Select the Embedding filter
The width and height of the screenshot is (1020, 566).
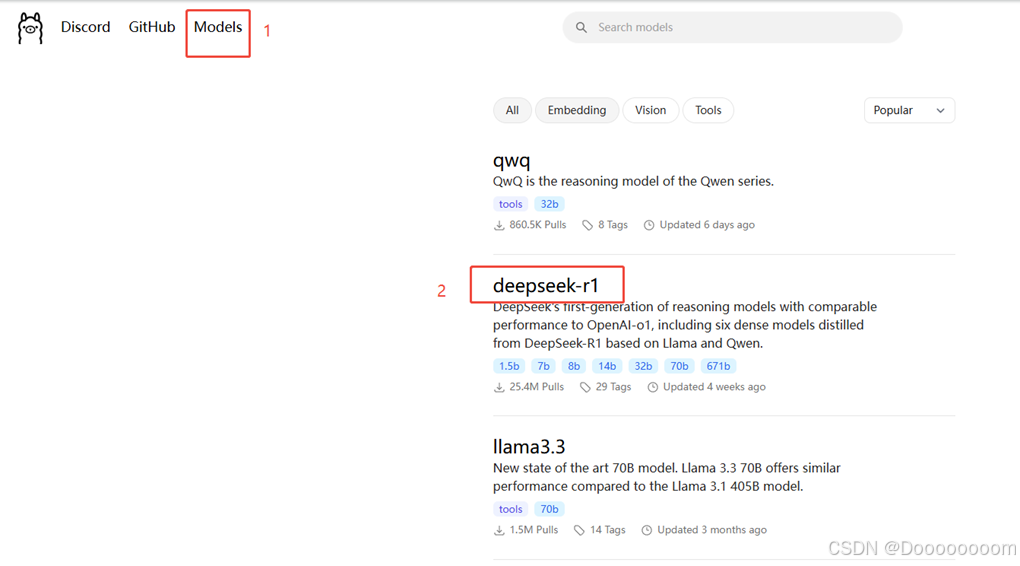(x=577, y=110)
